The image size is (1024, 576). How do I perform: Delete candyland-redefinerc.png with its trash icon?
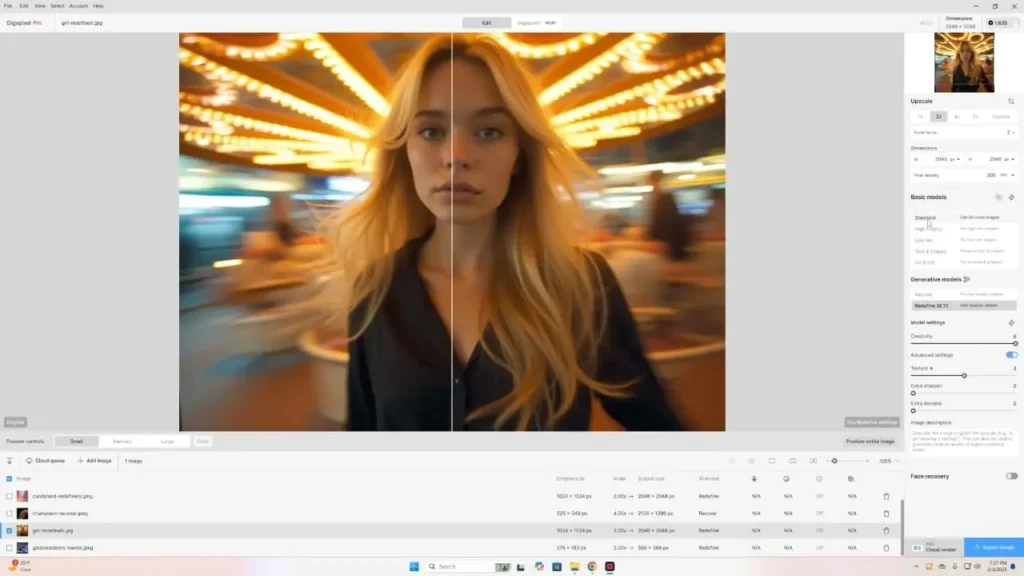tap(885, 496)
